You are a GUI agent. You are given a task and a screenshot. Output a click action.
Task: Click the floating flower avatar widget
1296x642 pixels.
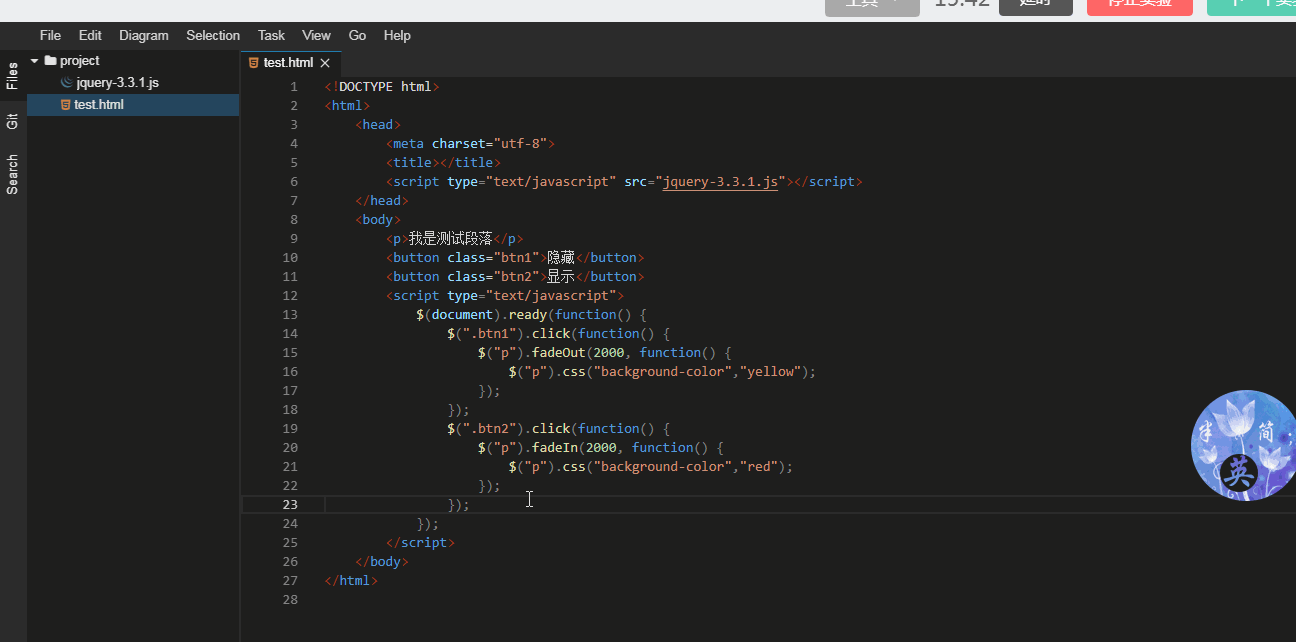tap(1243, 446)
